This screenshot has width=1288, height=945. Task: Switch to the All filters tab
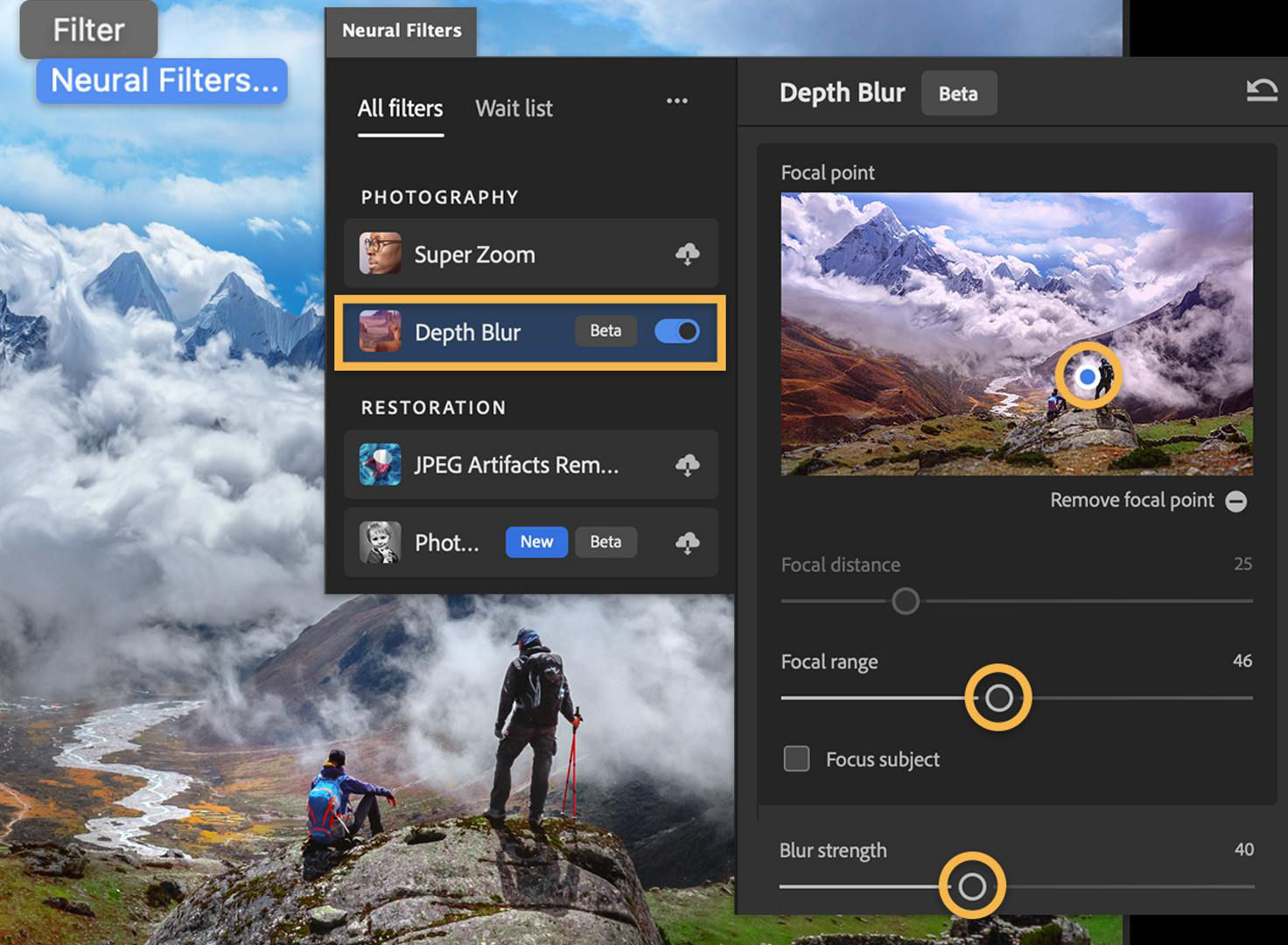(399, 108)
